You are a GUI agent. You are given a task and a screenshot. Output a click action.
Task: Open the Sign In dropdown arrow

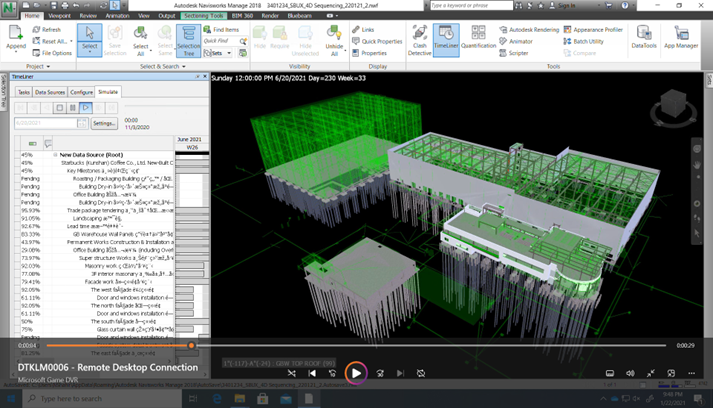[x=598, y=5]
